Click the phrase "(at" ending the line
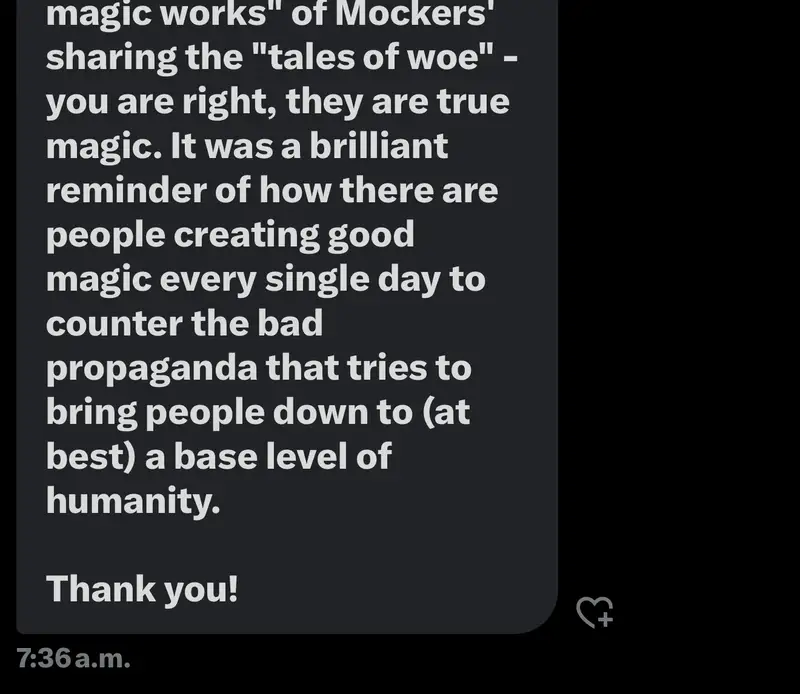 (x=446, y=412)
